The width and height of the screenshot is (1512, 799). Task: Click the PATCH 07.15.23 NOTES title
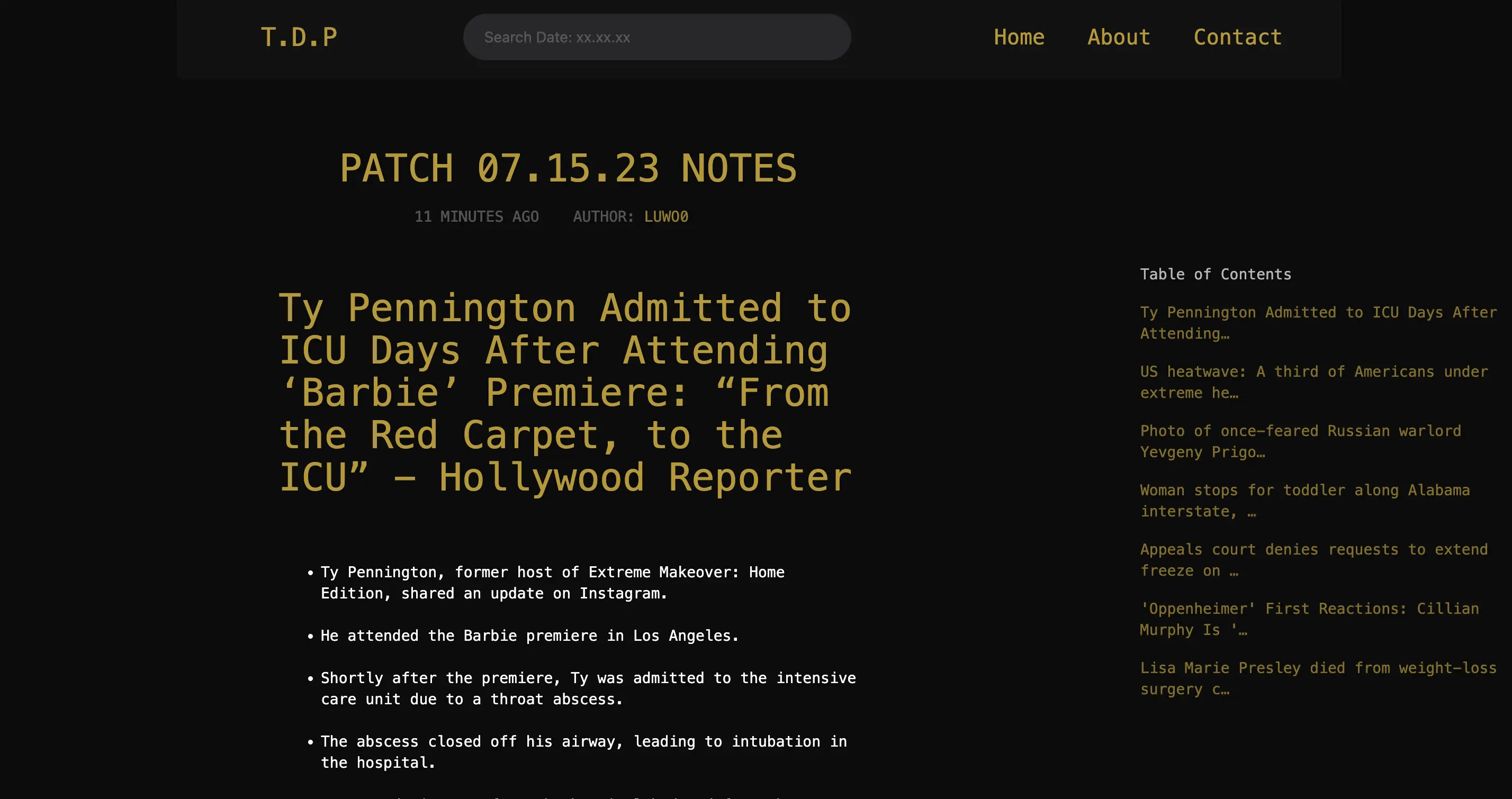(568, 168)
